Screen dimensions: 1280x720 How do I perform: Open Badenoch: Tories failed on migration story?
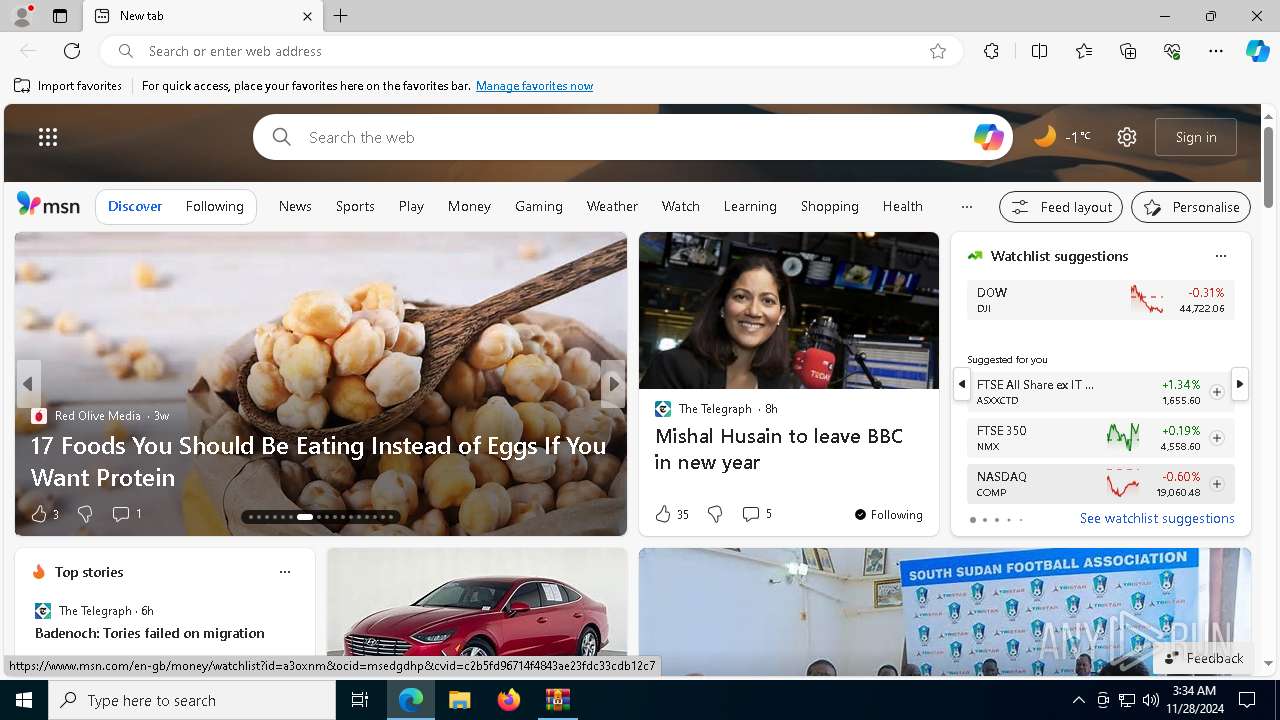pyautogui.click(x=150, y=633)
